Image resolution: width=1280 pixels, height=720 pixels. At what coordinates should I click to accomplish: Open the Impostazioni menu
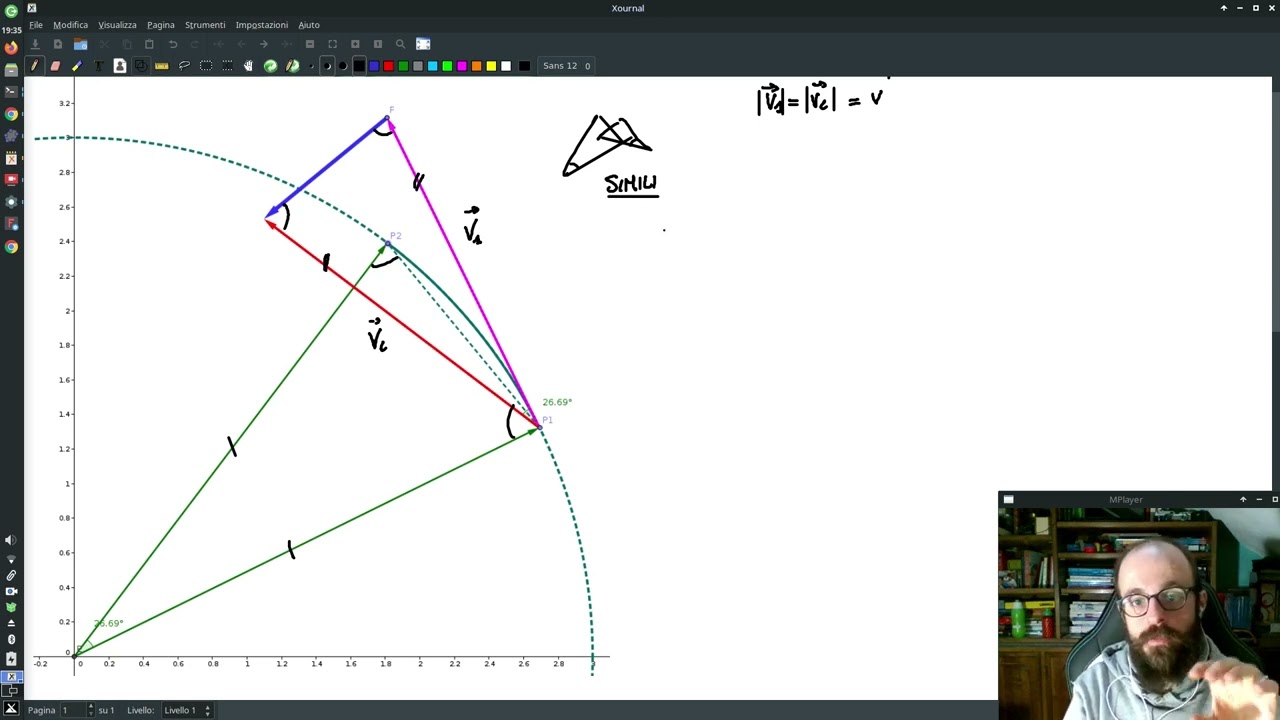[262, 25]
